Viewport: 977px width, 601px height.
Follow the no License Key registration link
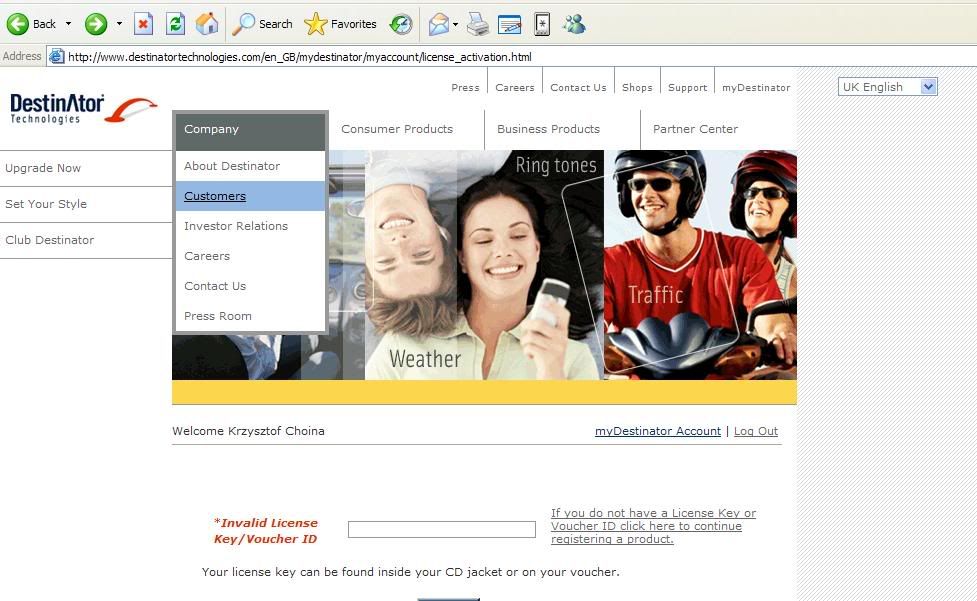click(653, 526)
